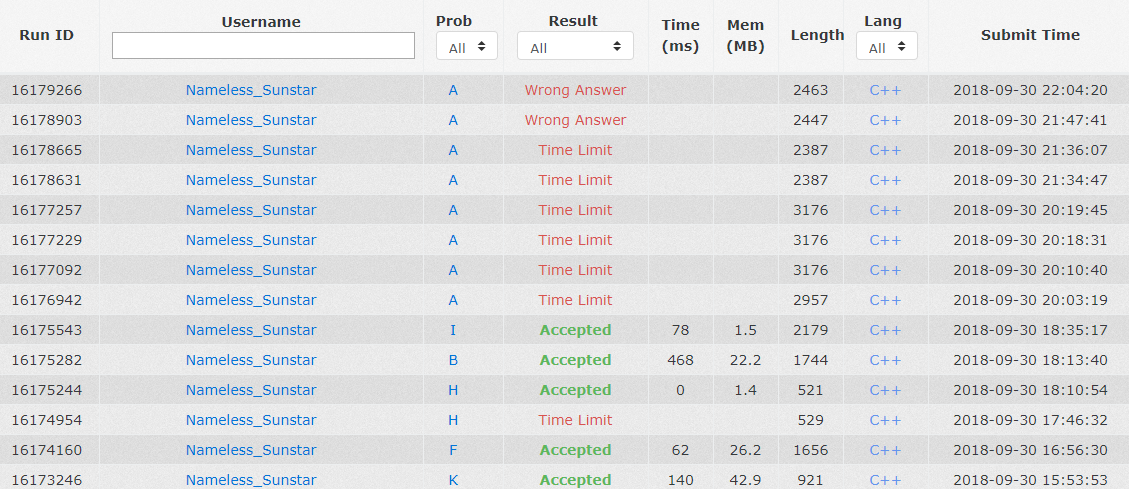Click the Username filter text box
The image size is (1129, 489).
click(263, 46)
